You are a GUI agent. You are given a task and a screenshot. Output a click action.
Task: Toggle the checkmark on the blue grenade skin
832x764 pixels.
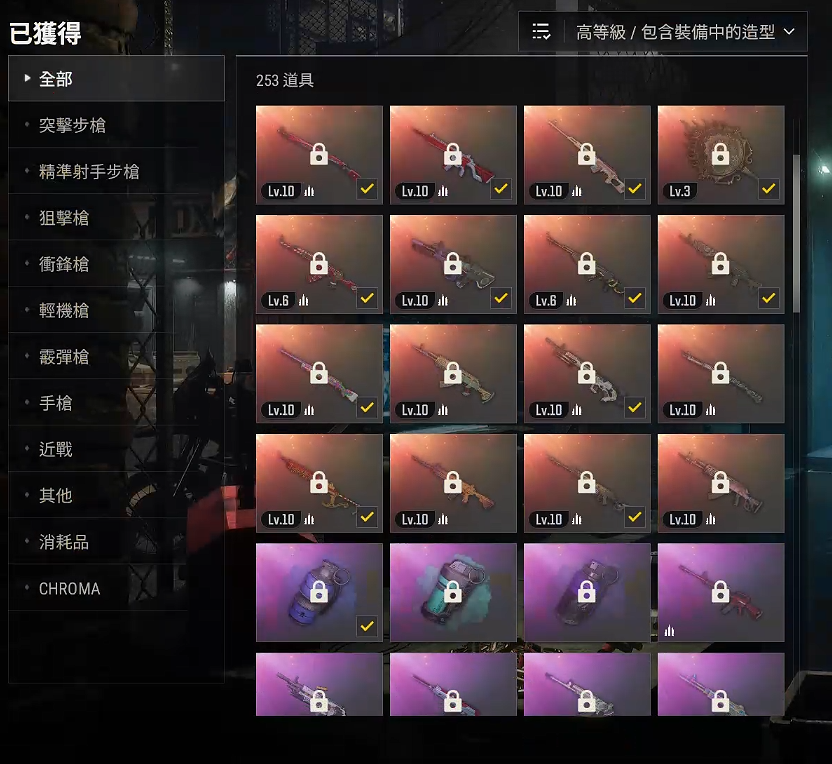367,626
